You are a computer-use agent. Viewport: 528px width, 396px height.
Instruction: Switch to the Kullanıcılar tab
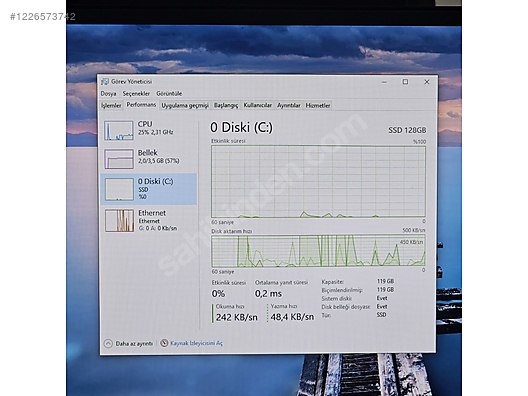coord(258,105)
